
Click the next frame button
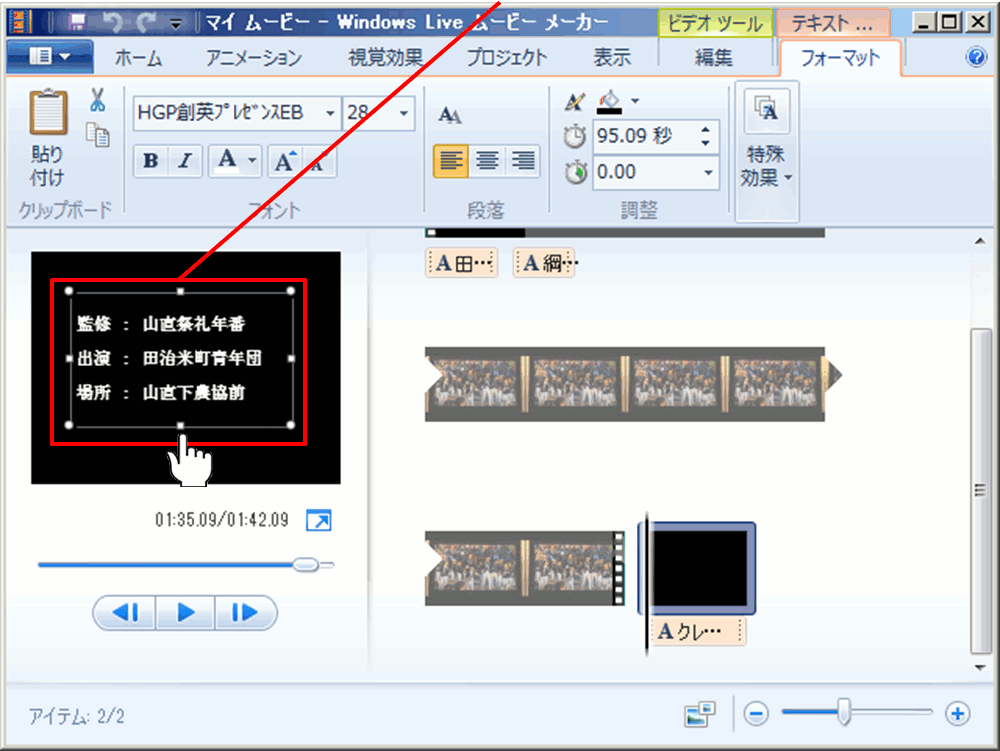coord(244,613)
